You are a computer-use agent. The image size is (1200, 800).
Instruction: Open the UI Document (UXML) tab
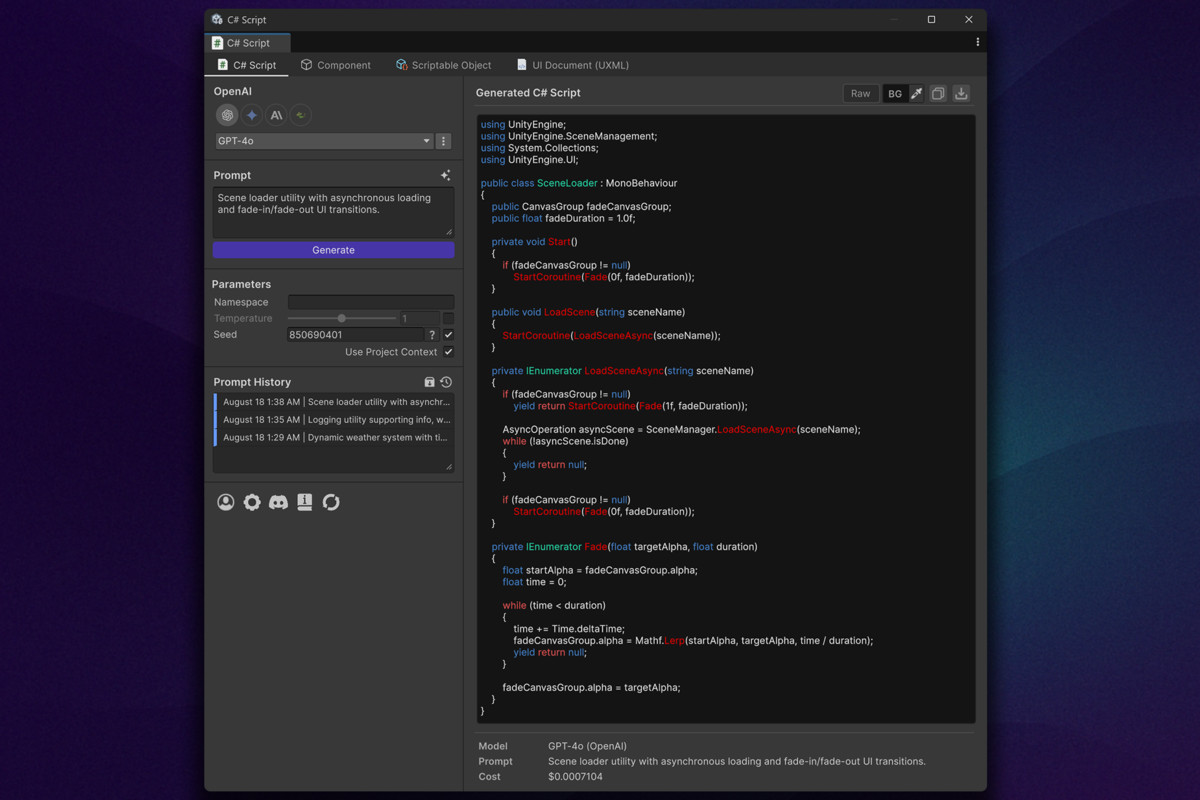point(573,64)
